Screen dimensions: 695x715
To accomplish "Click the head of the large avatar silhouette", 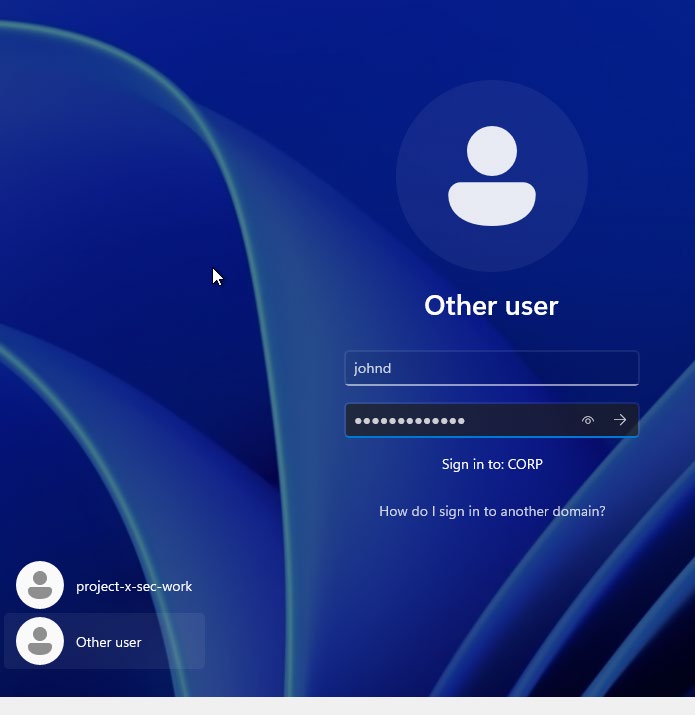I will [x=491, y=151].
